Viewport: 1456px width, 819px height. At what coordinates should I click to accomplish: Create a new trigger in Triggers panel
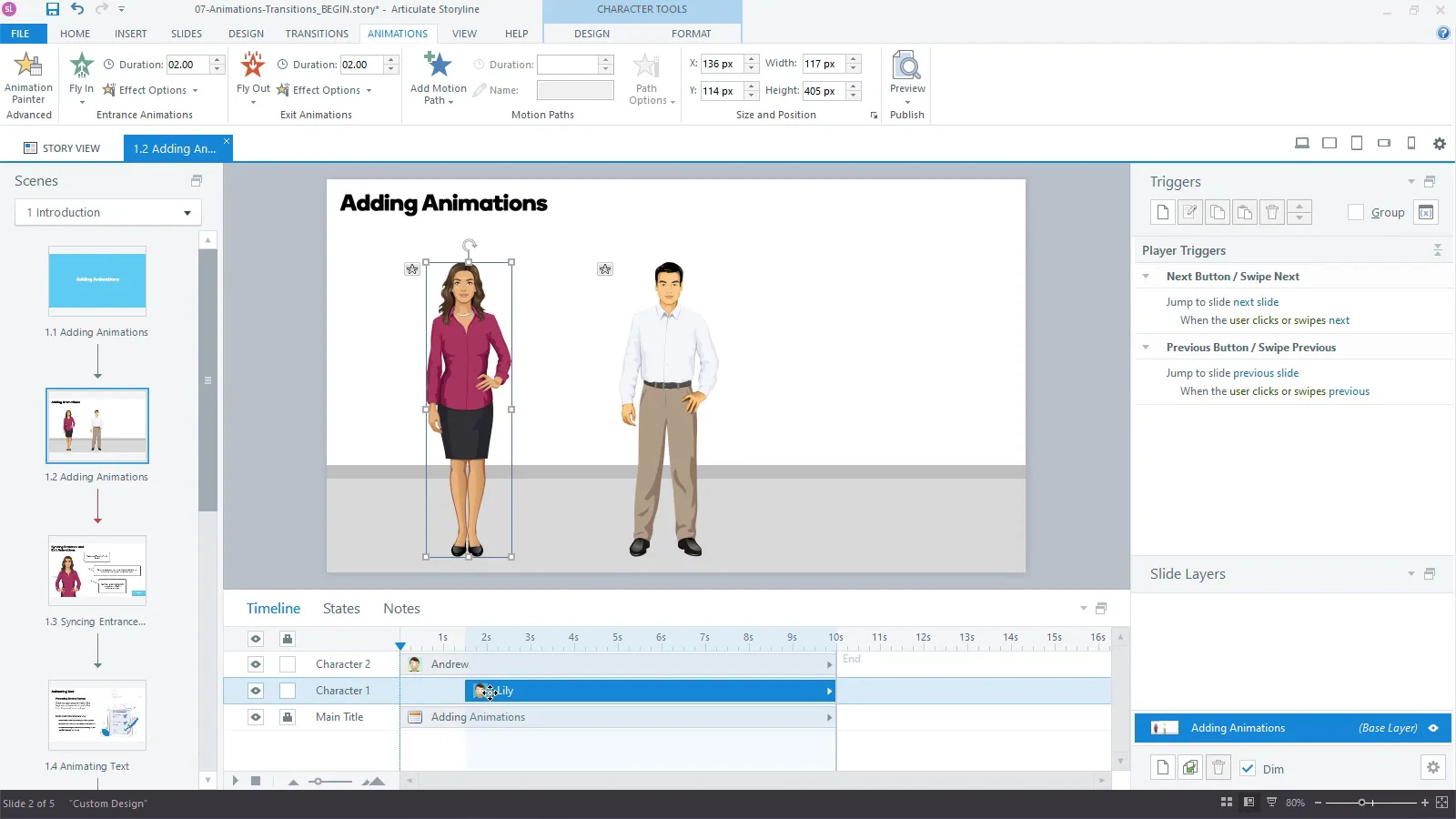(1162, 212)
